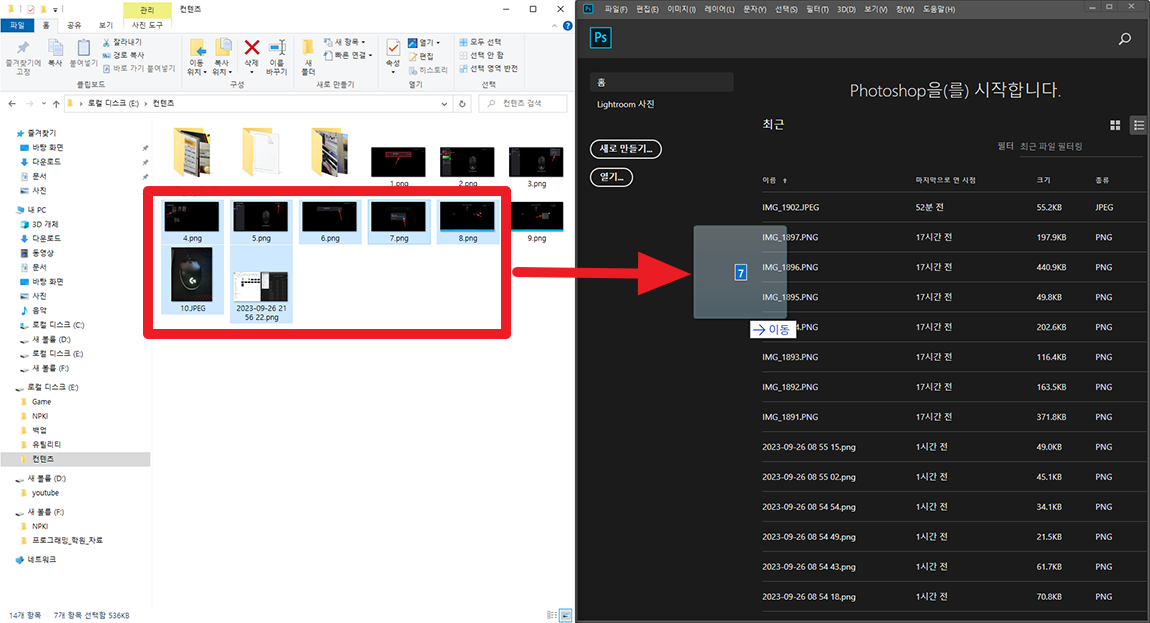Open Photoshop 필터(T) menu

point(817,9)
